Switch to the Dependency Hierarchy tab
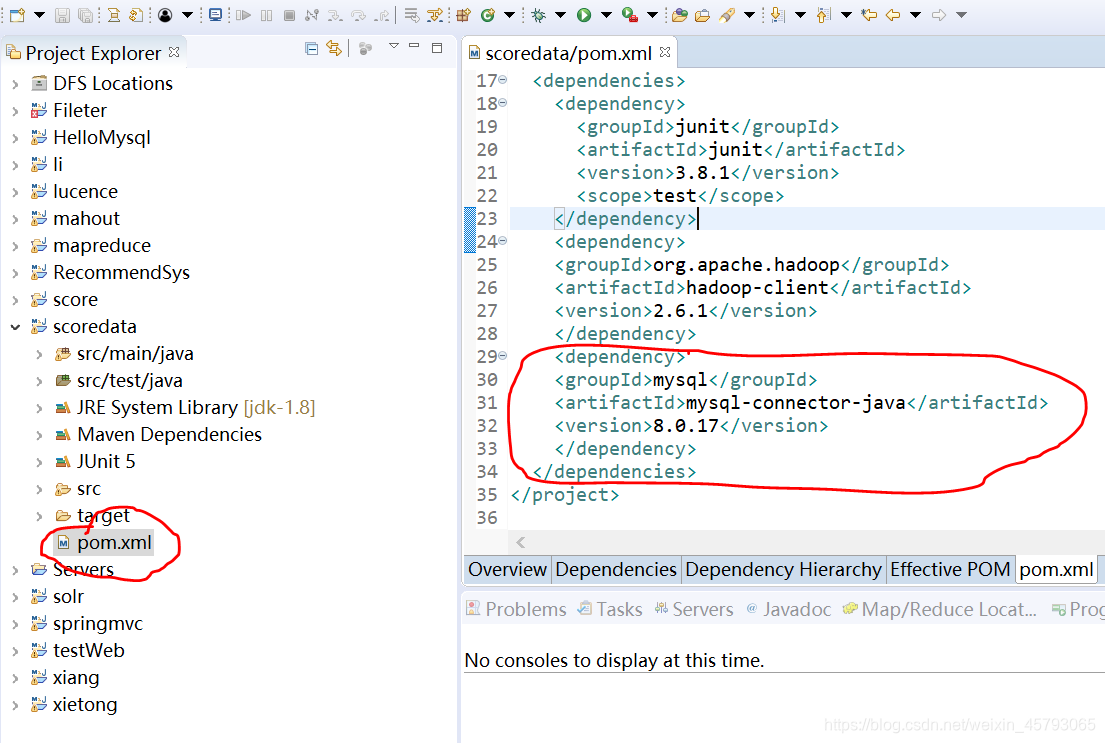The image size is (1105, 743). [783, 570]
